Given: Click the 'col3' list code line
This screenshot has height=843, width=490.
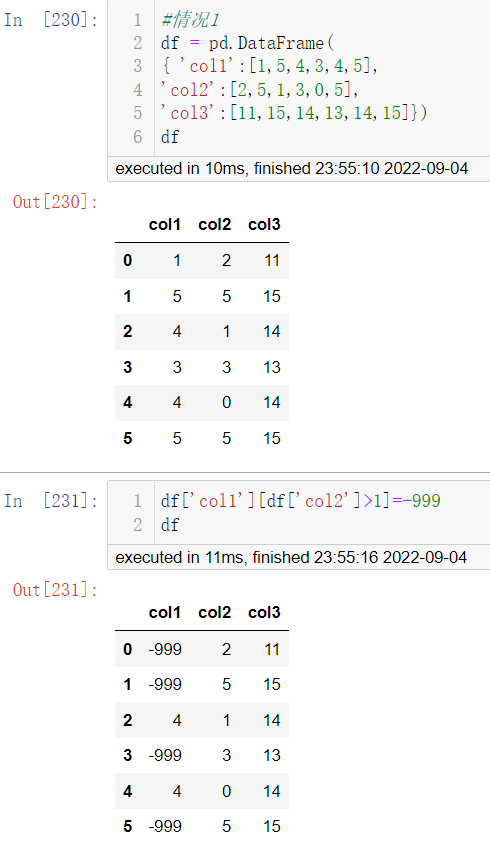Looking at the screenshot, I should pyautogui.click(x=294, y=112).
